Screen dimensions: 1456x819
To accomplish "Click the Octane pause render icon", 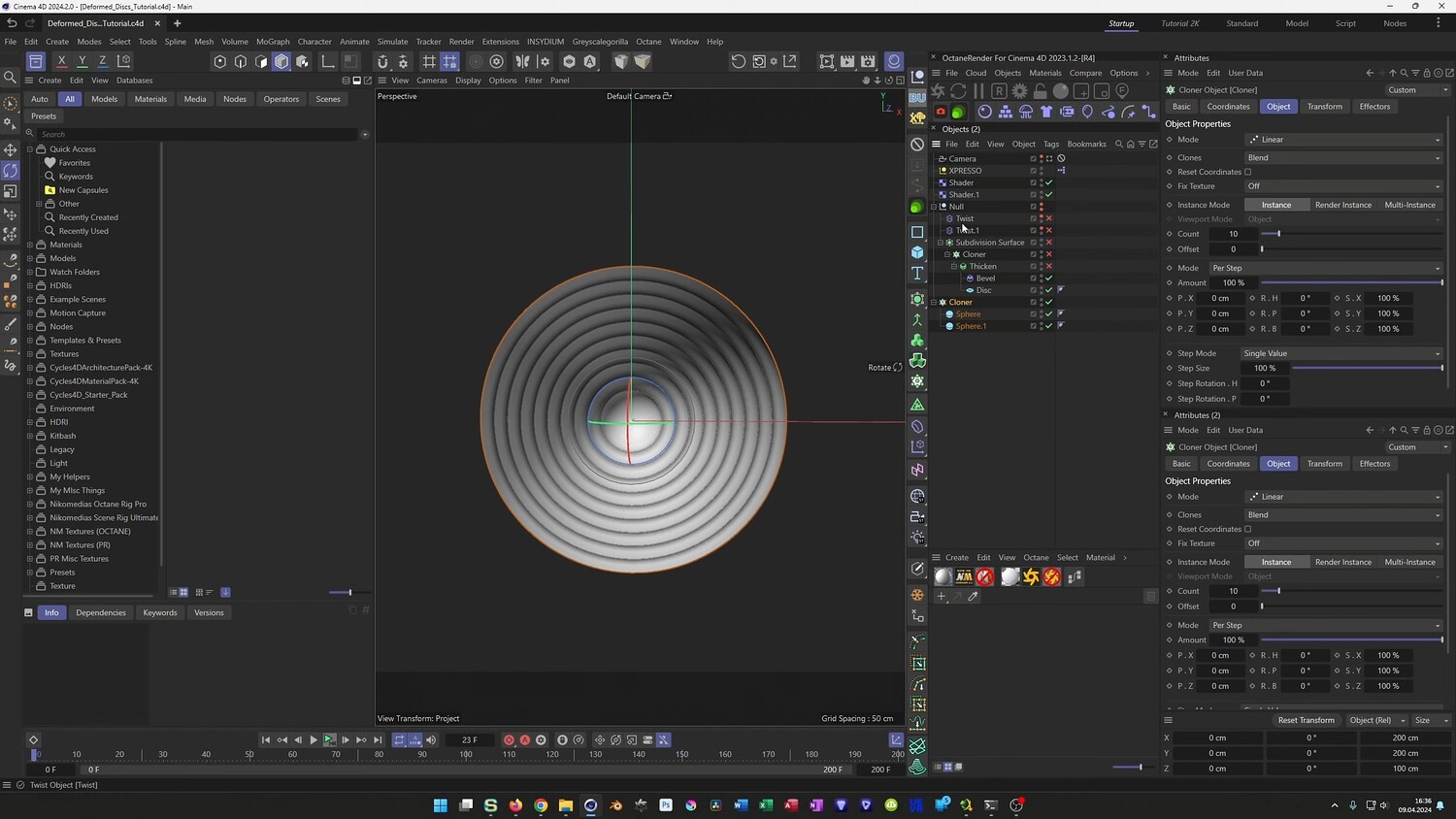I will pos(978,91).
